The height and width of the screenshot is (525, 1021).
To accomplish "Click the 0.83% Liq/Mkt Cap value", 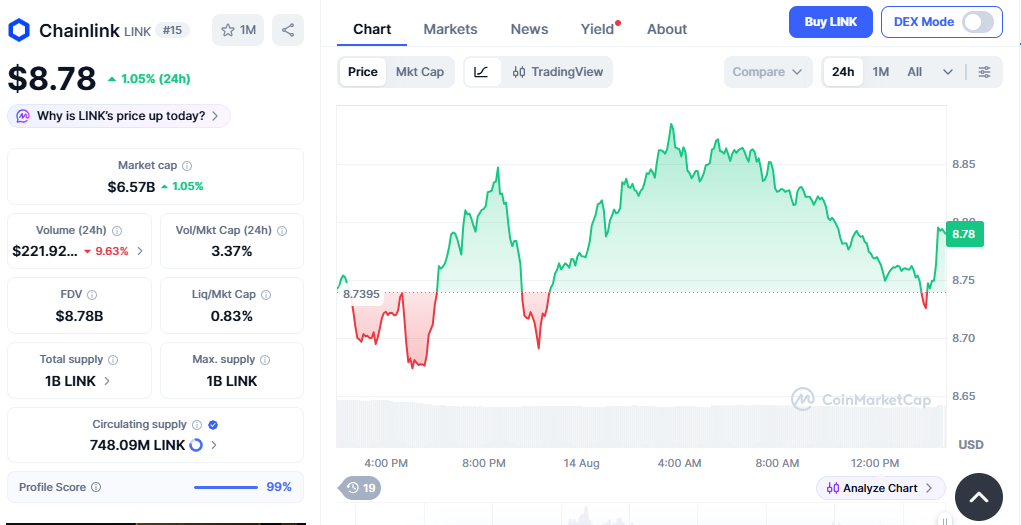I will (231, 317).
